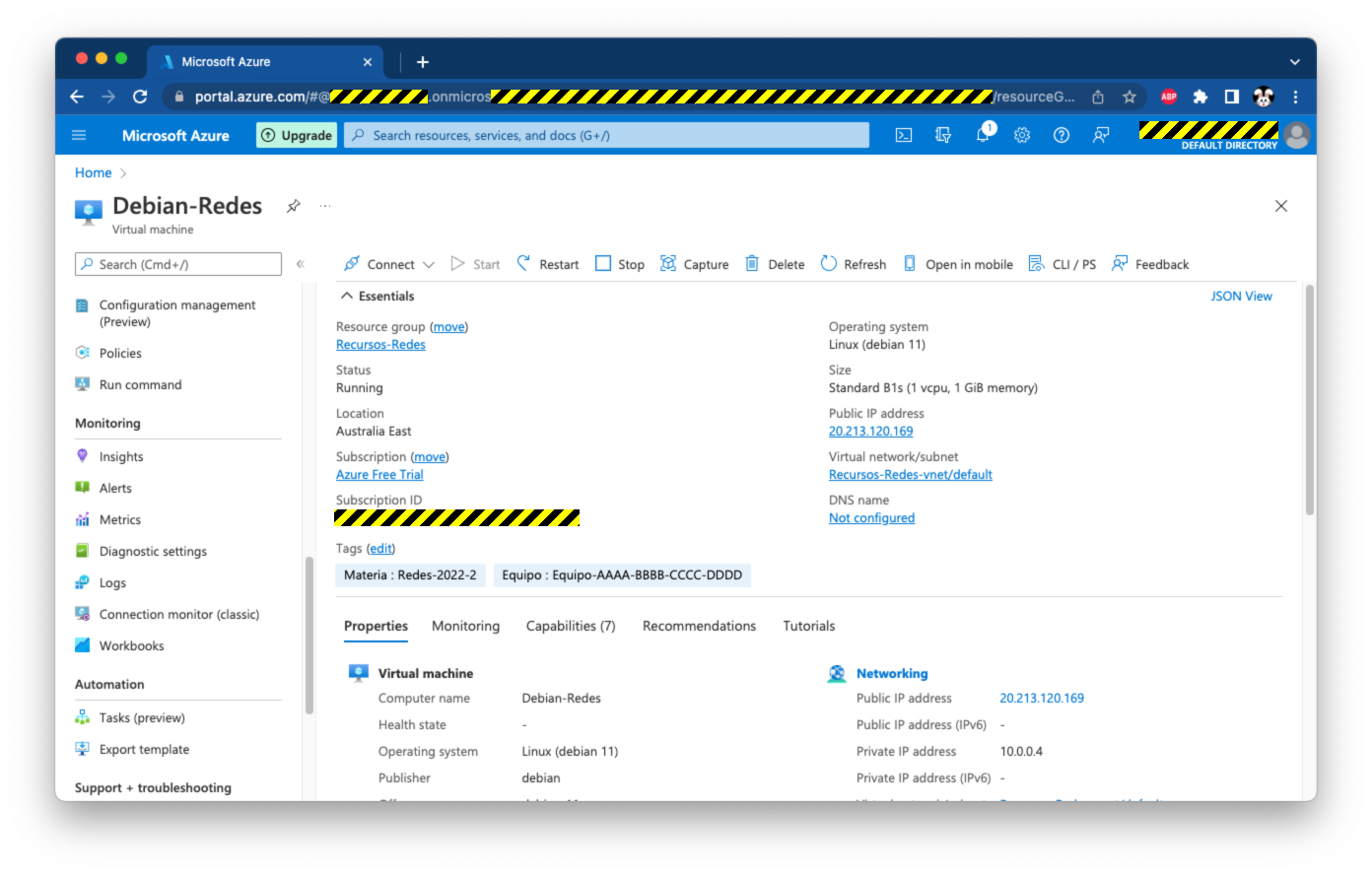Switch to the Capabilities (7) tab
Screen dimensions: 1372x874
click(570, 626)
